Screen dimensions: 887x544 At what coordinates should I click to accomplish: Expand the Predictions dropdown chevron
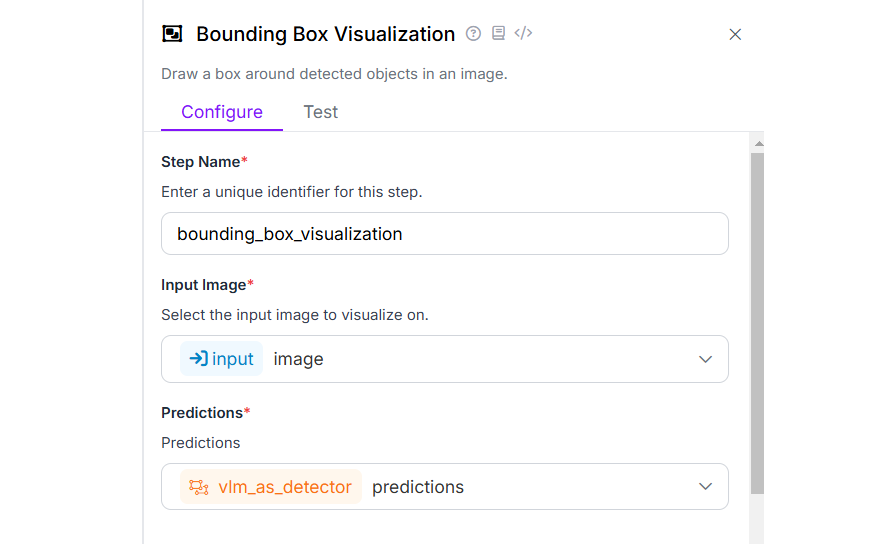pyautogui.click(x=705, y=487)
